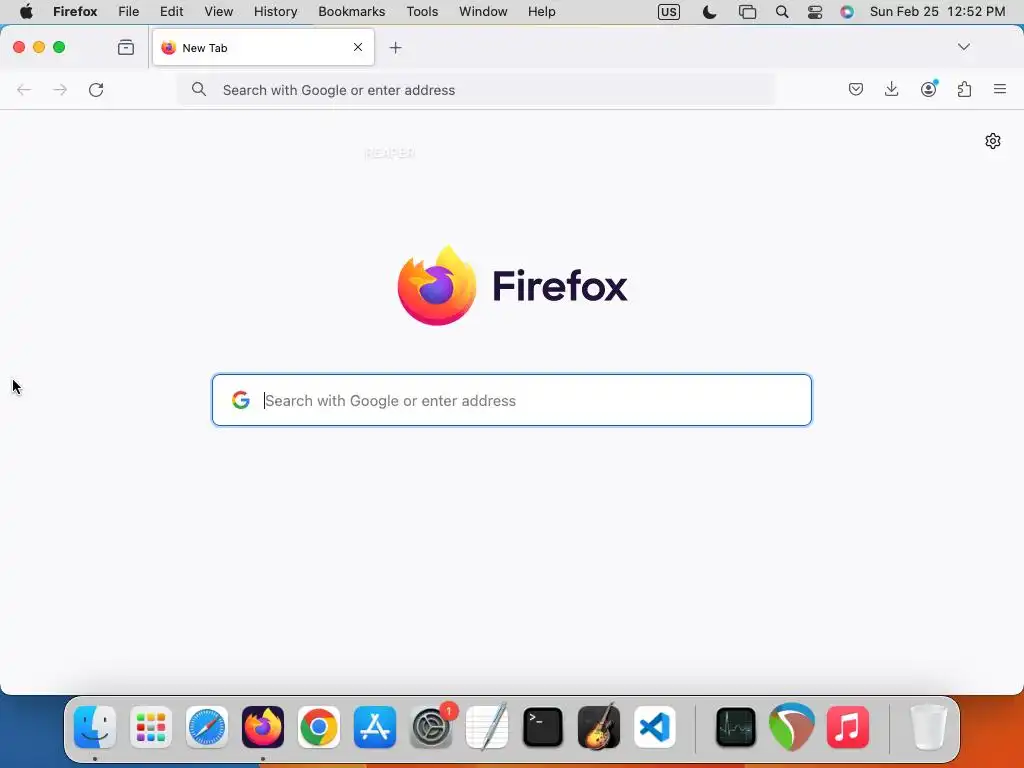This screenshot has width=1024, height=768.
Task: Open the Window menu
Action: [x=483, y=12]
